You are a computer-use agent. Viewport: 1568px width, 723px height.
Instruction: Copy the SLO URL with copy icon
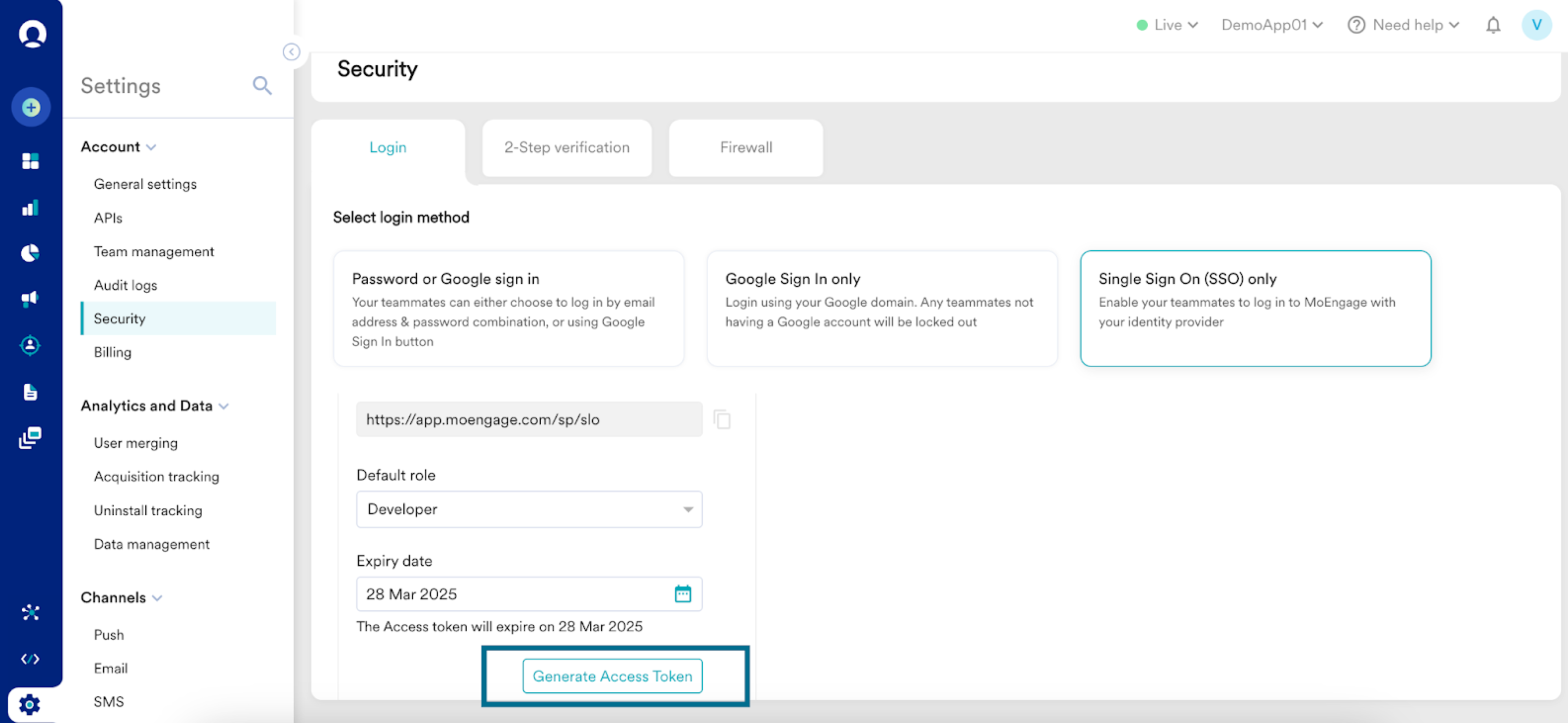[x=722, y=420]
